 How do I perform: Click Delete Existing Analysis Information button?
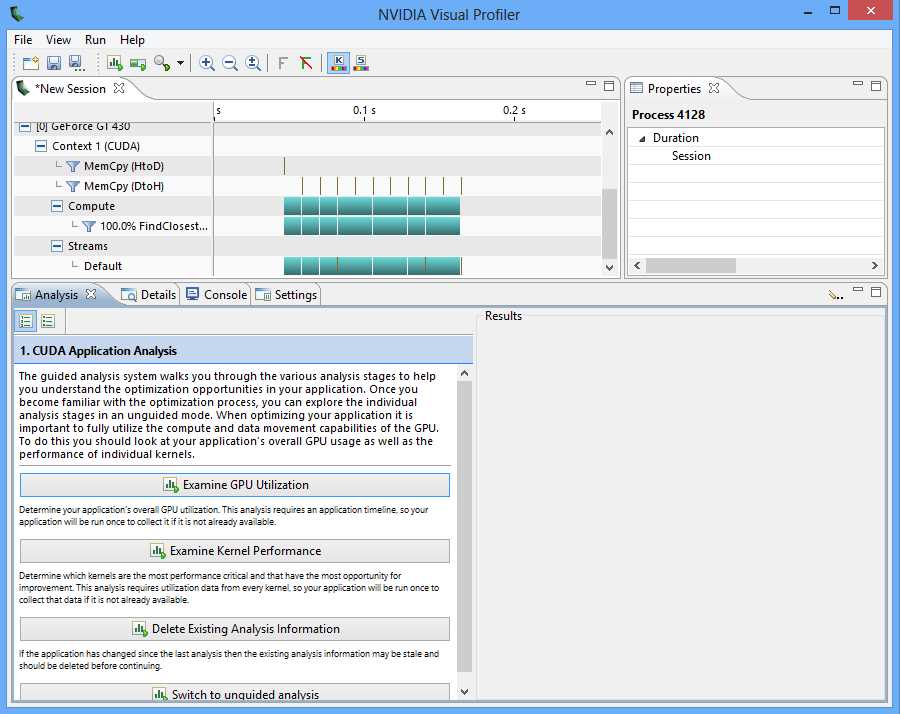pyautogui.click(x=235, y=629)
